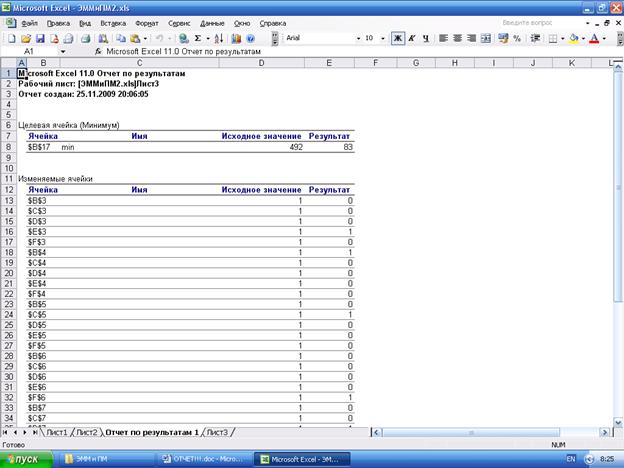Click the AutoSum sigma icon
This screenshot has width=624, height=468.
coord(198,39)
